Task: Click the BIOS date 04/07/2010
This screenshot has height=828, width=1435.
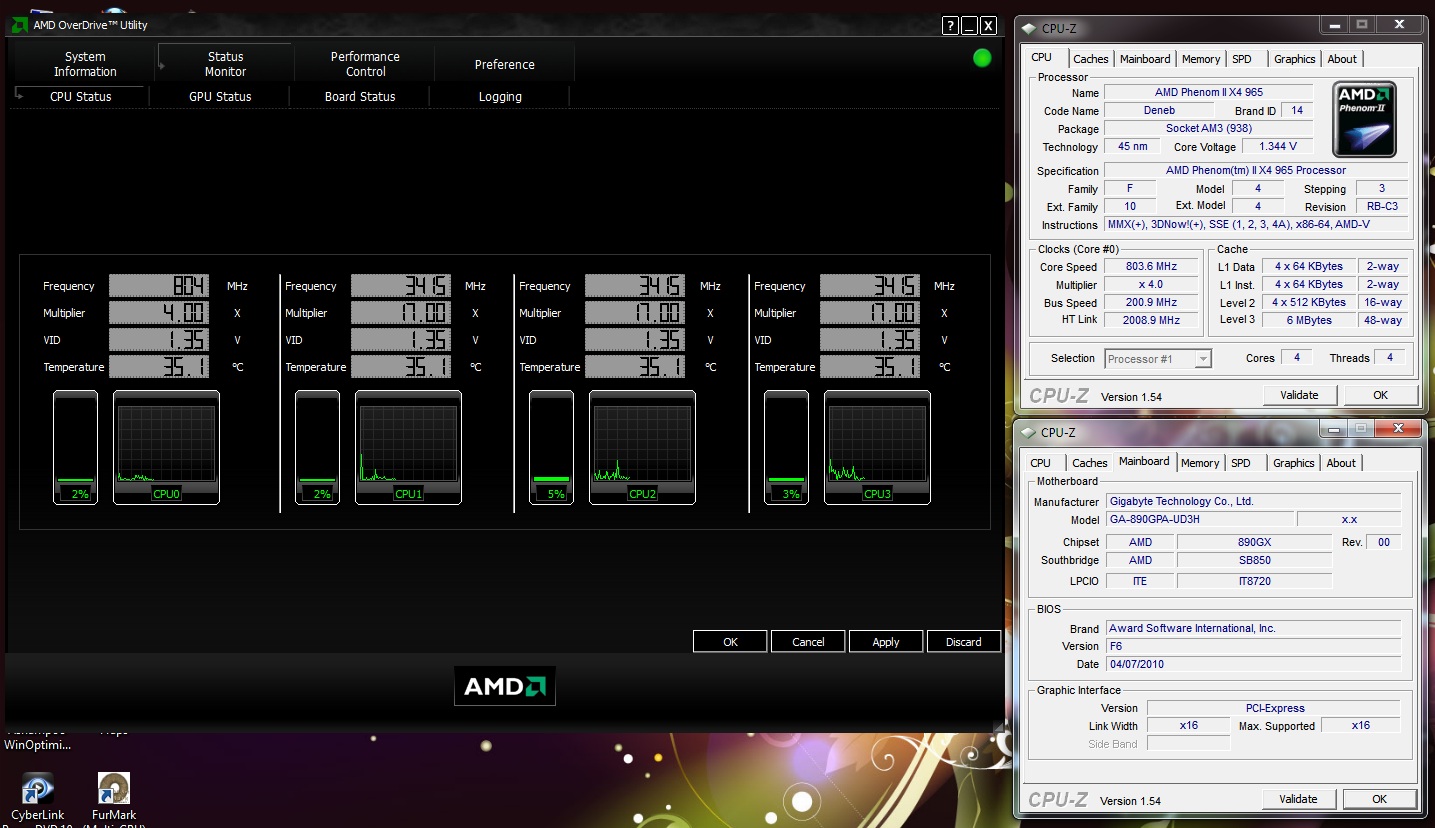Action: (1253, 664)
